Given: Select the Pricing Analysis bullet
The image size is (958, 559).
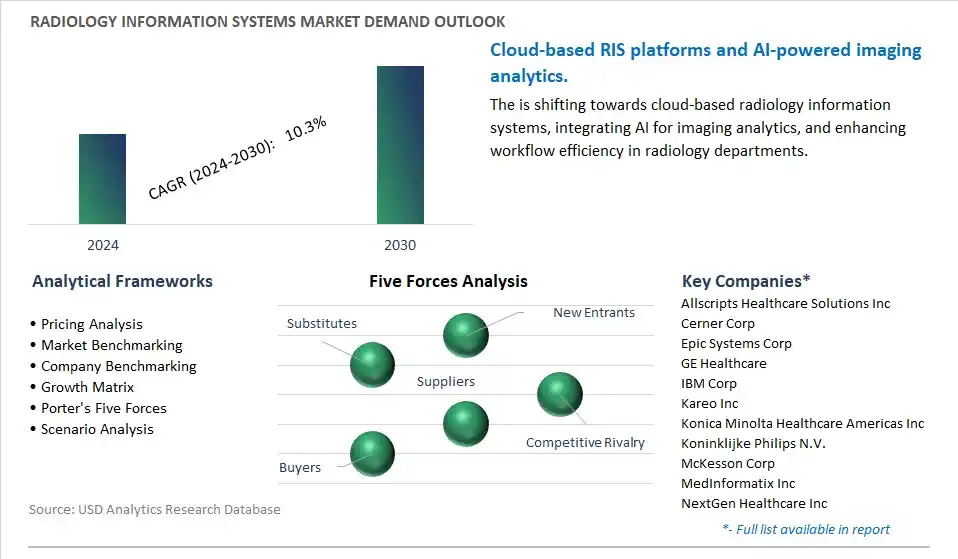Looking at the screenshot, I should pyautogui.click(x=86, y=324).
